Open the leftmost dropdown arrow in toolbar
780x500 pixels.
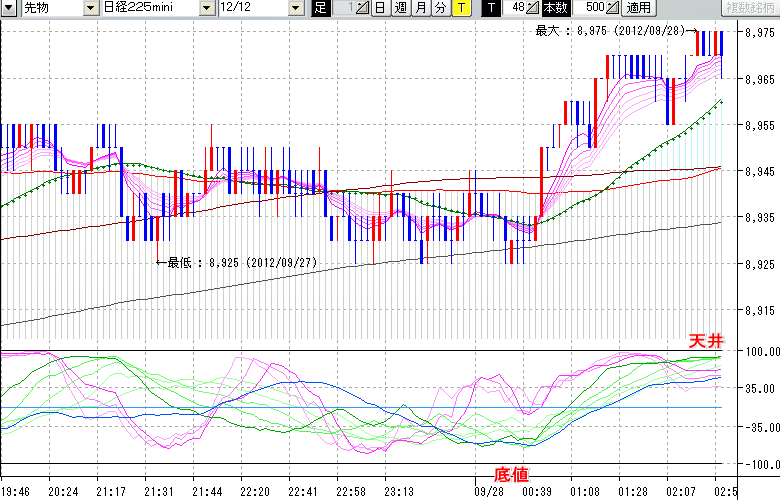(7, 8)
